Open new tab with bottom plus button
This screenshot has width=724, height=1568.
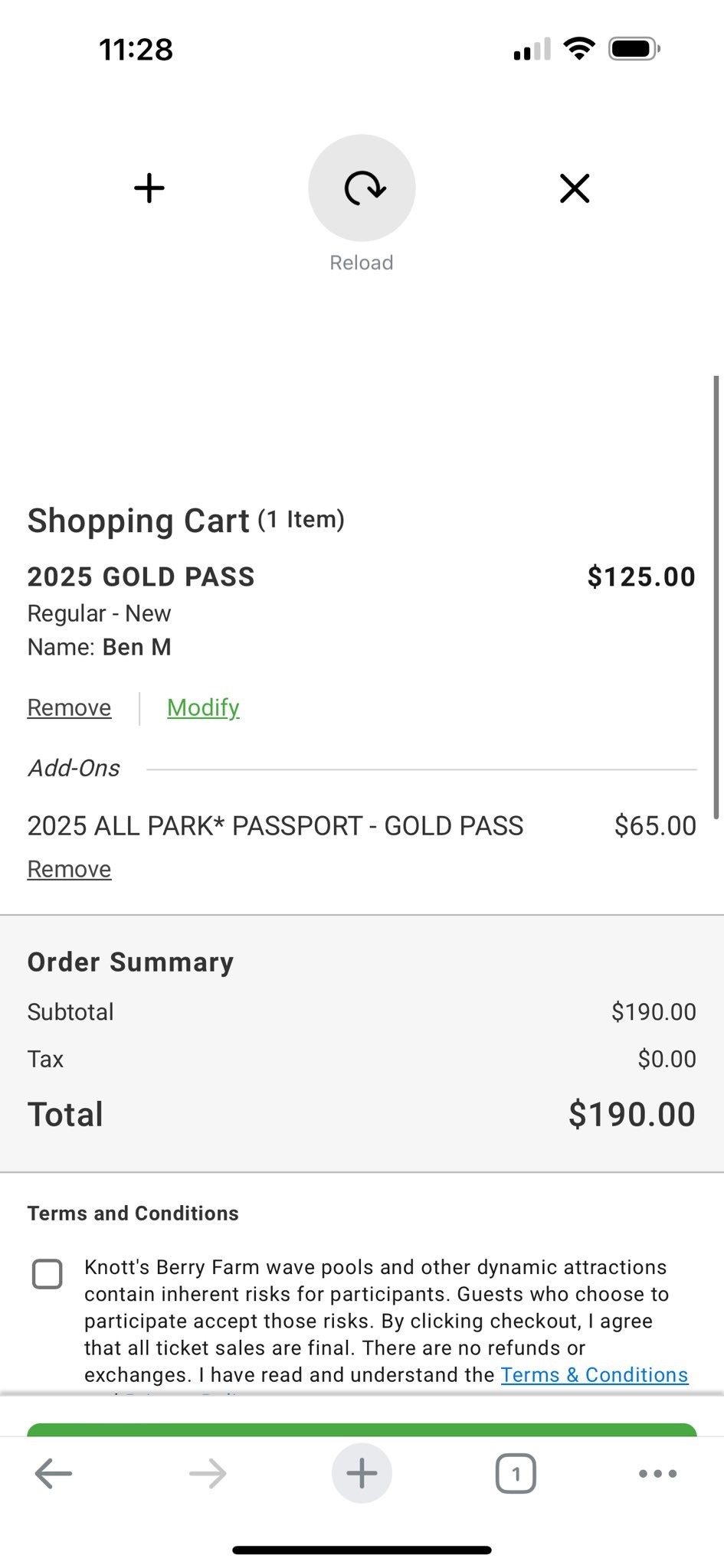[362, 1472]
